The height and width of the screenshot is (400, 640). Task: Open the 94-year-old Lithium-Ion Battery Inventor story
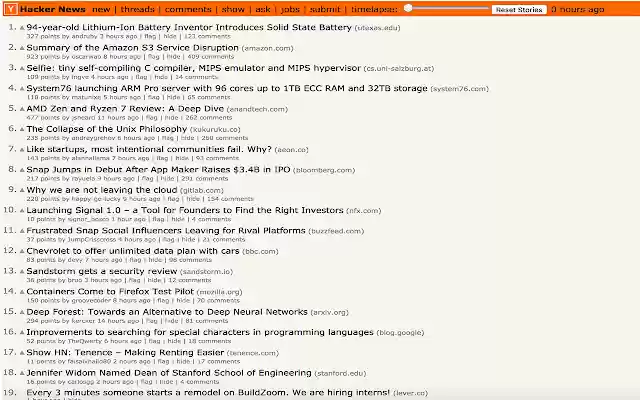[x=189, y=27]
